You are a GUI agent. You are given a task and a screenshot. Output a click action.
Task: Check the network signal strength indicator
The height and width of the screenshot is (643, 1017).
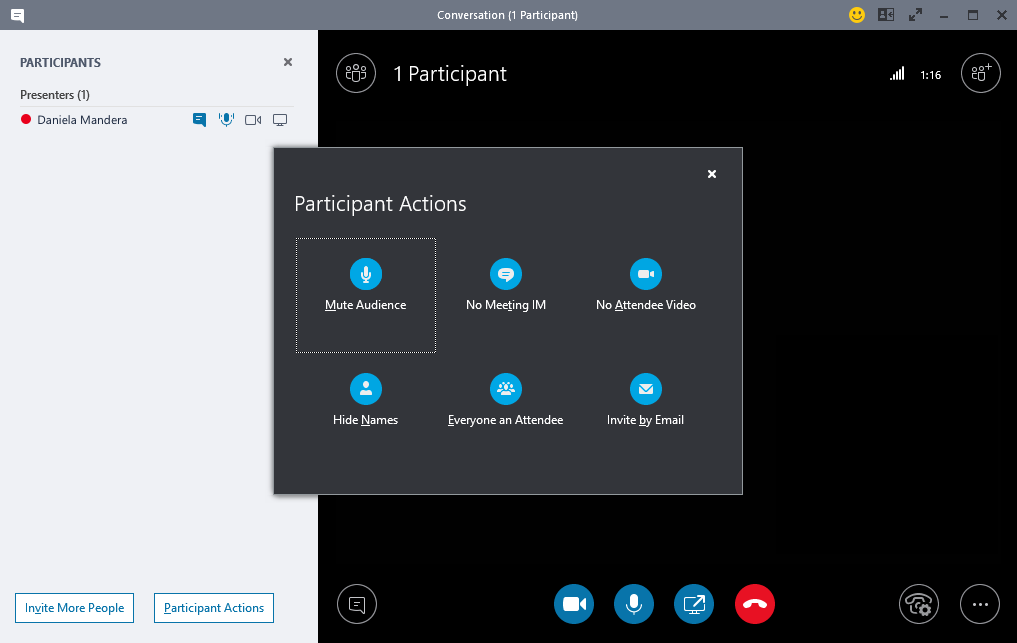click(896, 73)
